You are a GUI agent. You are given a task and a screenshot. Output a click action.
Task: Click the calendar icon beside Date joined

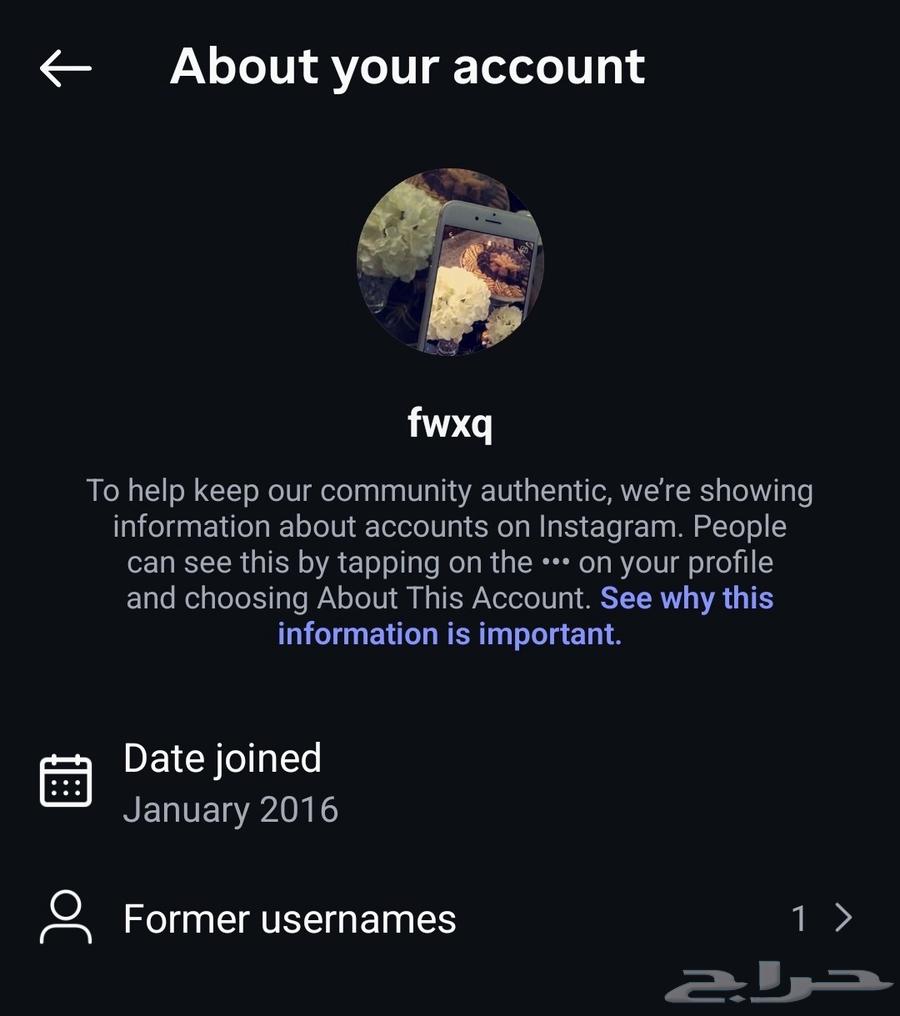(65, 781)
